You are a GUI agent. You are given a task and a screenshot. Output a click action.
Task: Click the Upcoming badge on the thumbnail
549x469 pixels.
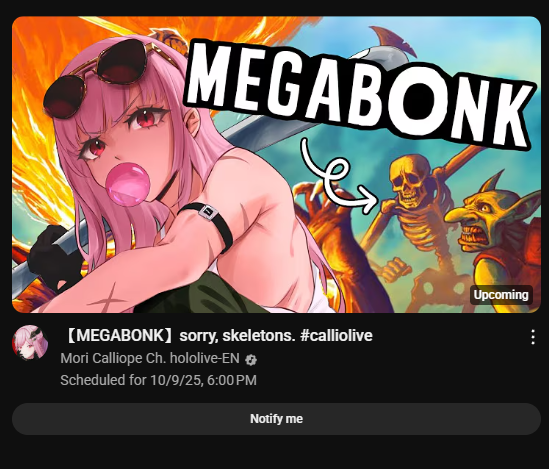coord(501,295)
